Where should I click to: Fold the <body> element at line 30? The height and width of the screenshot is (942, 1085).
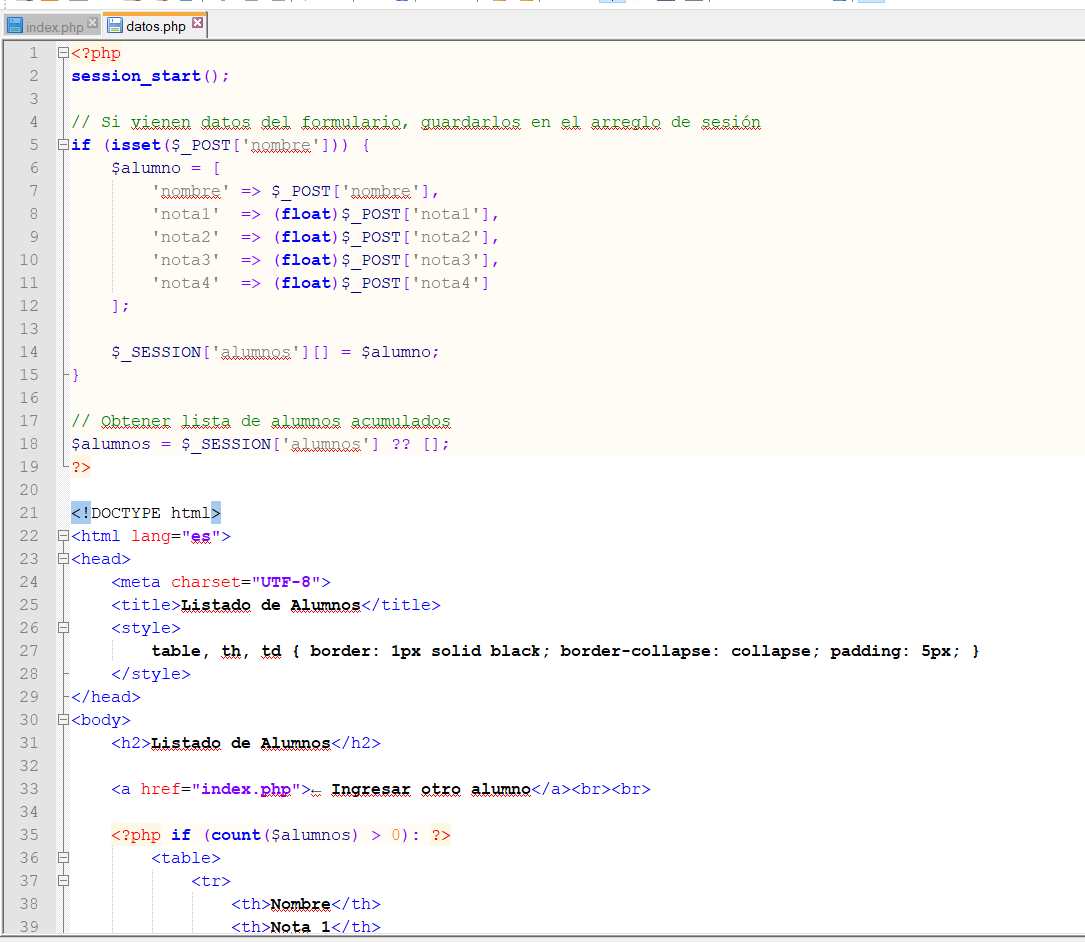(64, 720)
